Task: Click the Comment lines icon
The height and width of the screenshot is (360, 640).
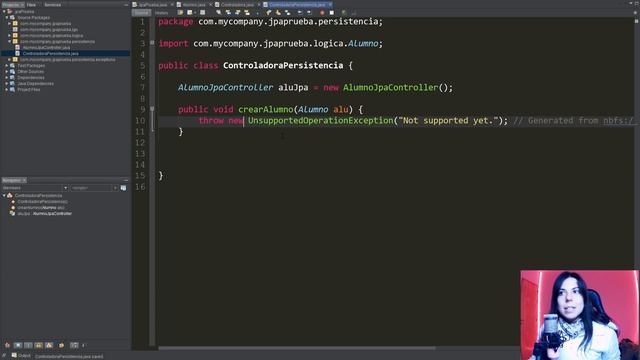Action: coord(344,13)
